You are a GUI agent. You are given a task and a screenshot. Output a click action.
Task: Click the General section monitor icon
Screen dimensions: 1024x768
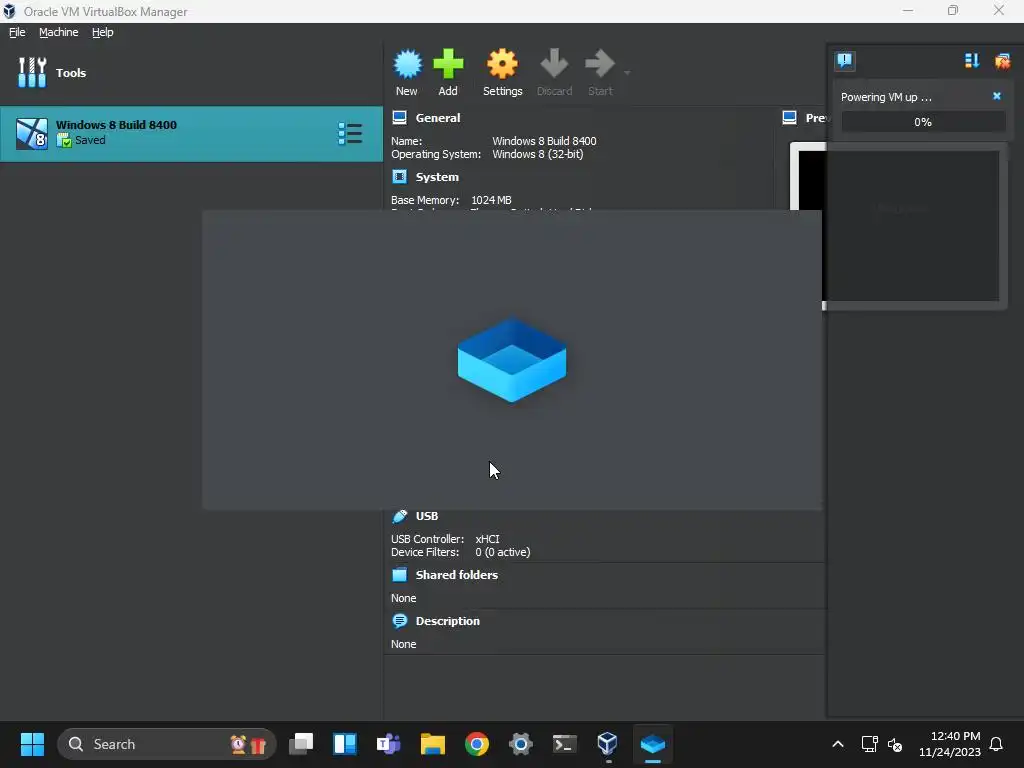click(400, 118)
